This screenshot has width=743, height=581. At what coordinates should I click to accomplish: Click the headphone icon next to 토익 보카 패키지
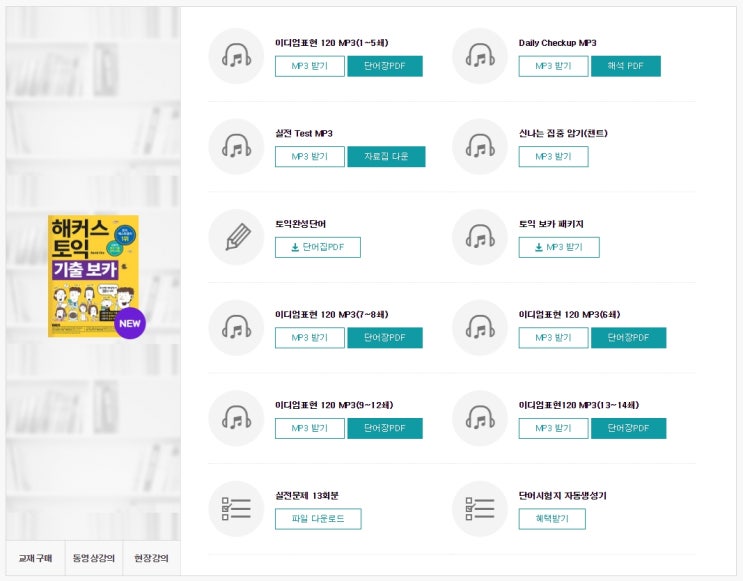pyautogui.click(x=480, y=237)
